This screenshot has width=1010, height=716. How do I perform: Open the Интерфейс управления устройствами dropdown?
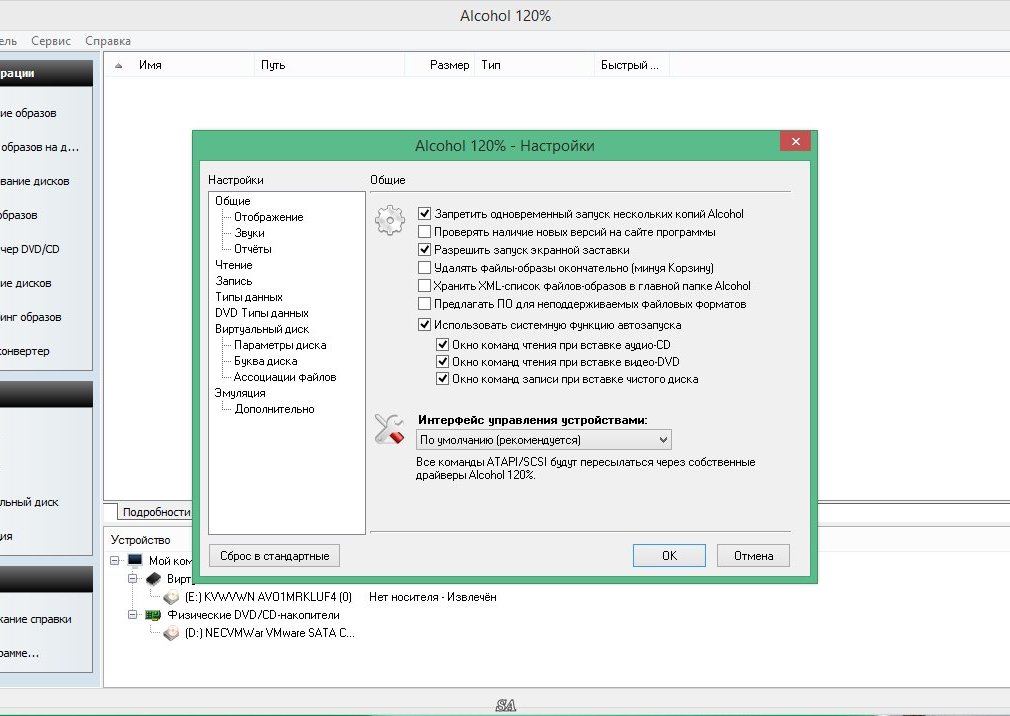tap(544, 440)
